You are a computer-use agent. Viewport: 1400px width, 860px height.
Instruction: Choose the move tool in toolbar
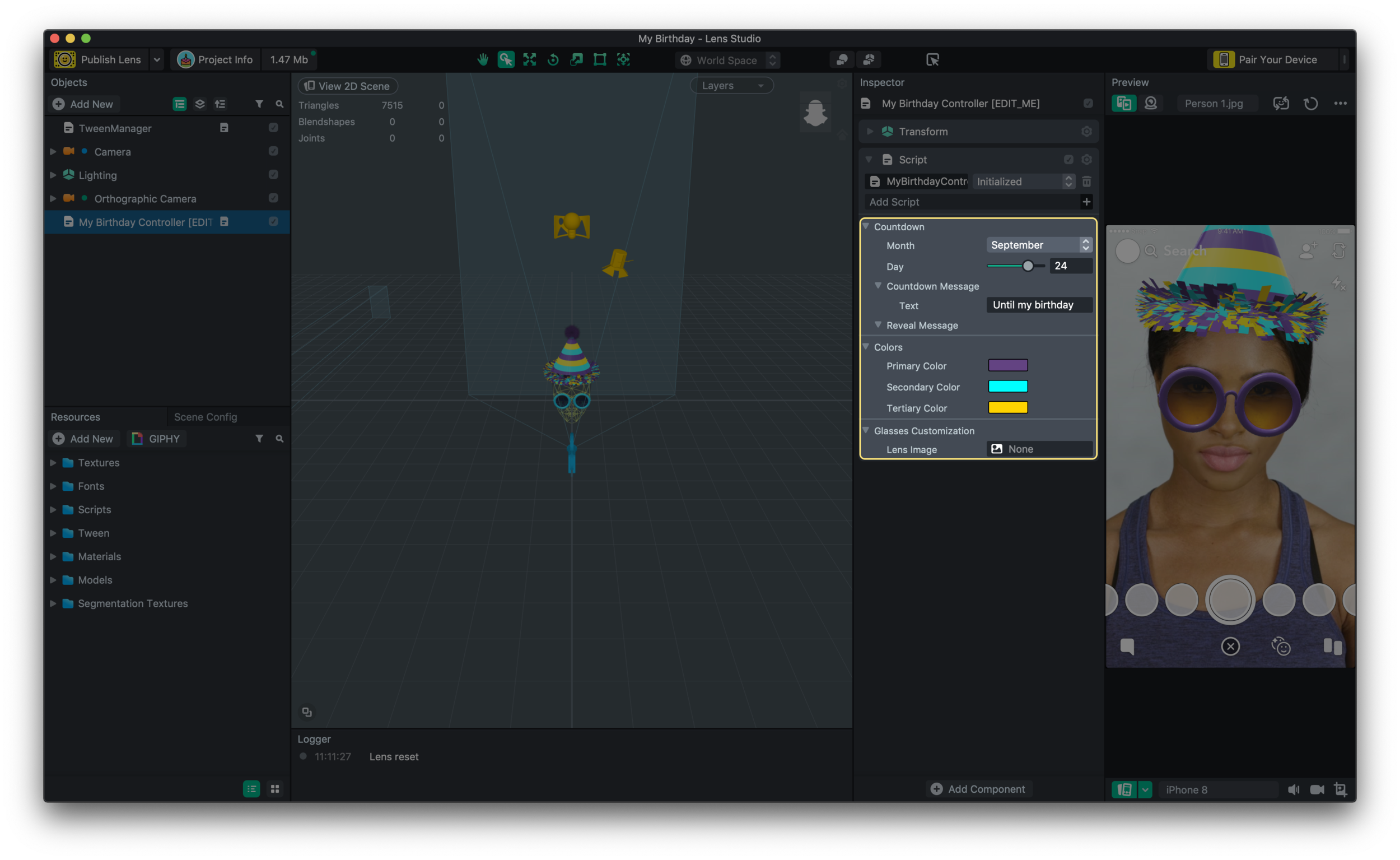click(x=529, y=60)
